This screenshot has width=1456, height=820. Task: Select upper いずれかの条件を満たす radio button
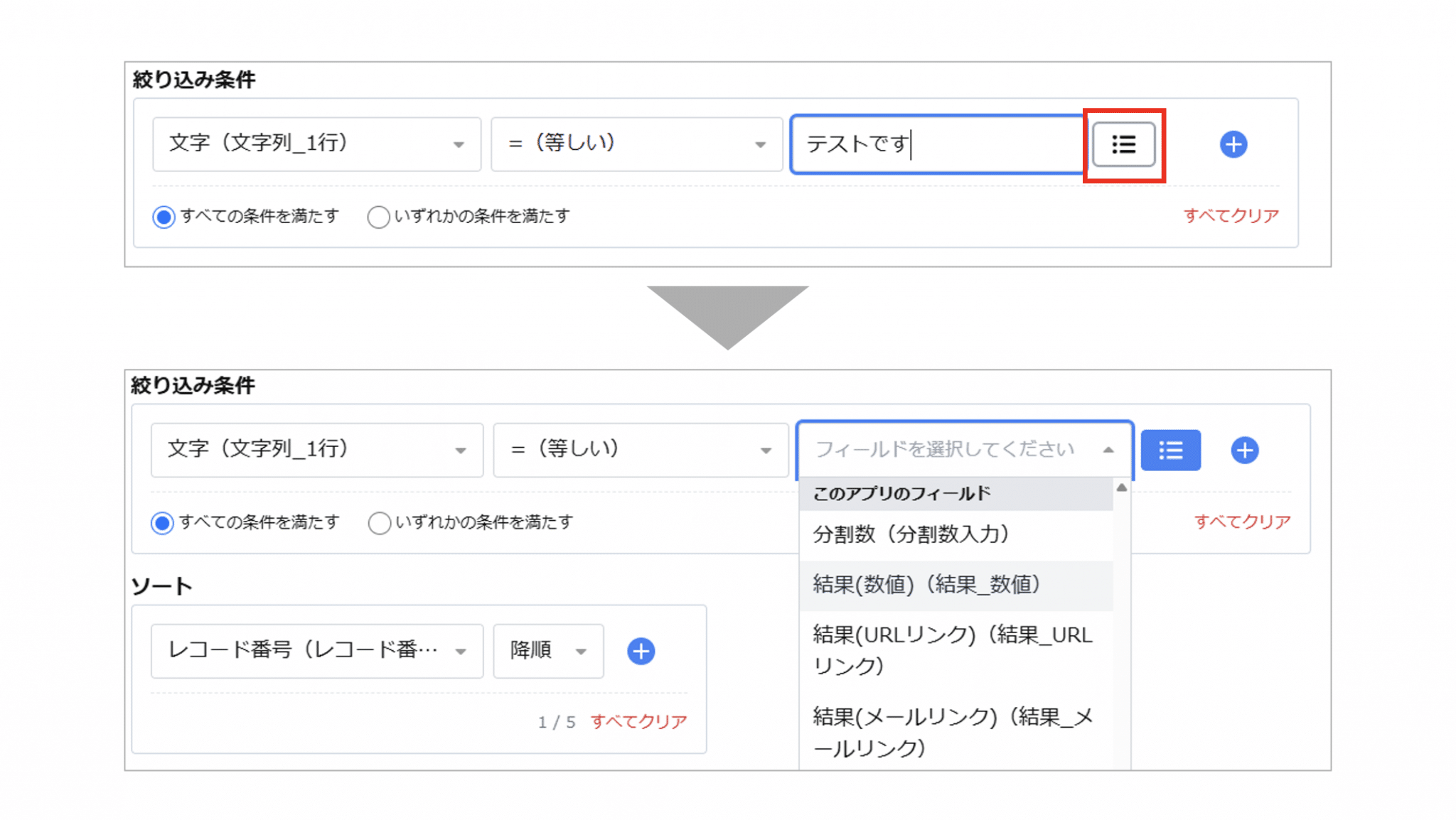(x=378, y=217)
